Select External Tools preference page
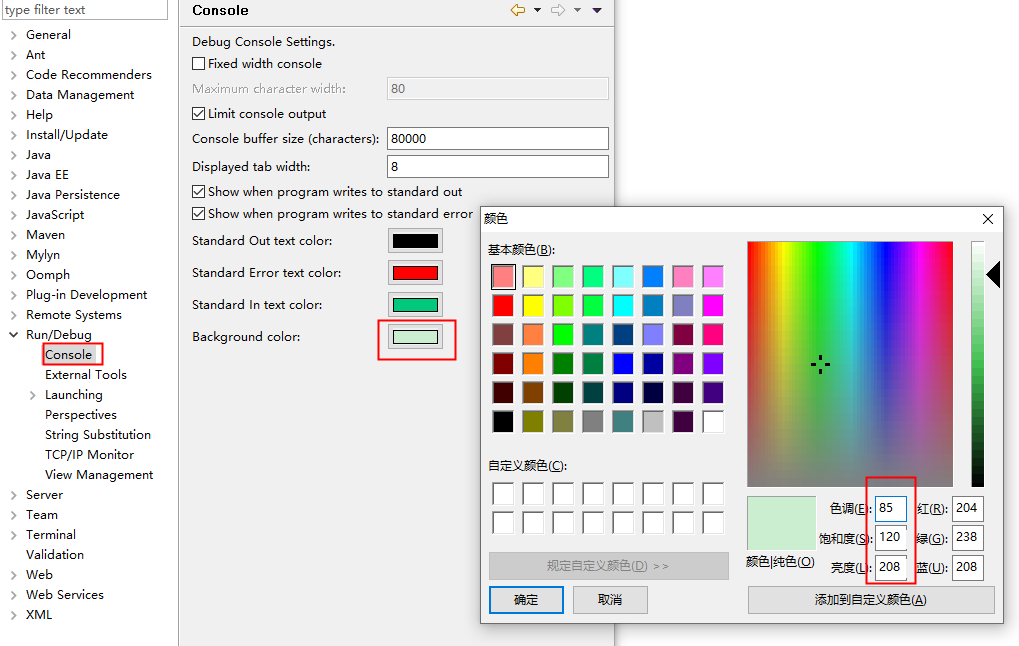This screenshot has width=1019, height=646. point(86,375)
